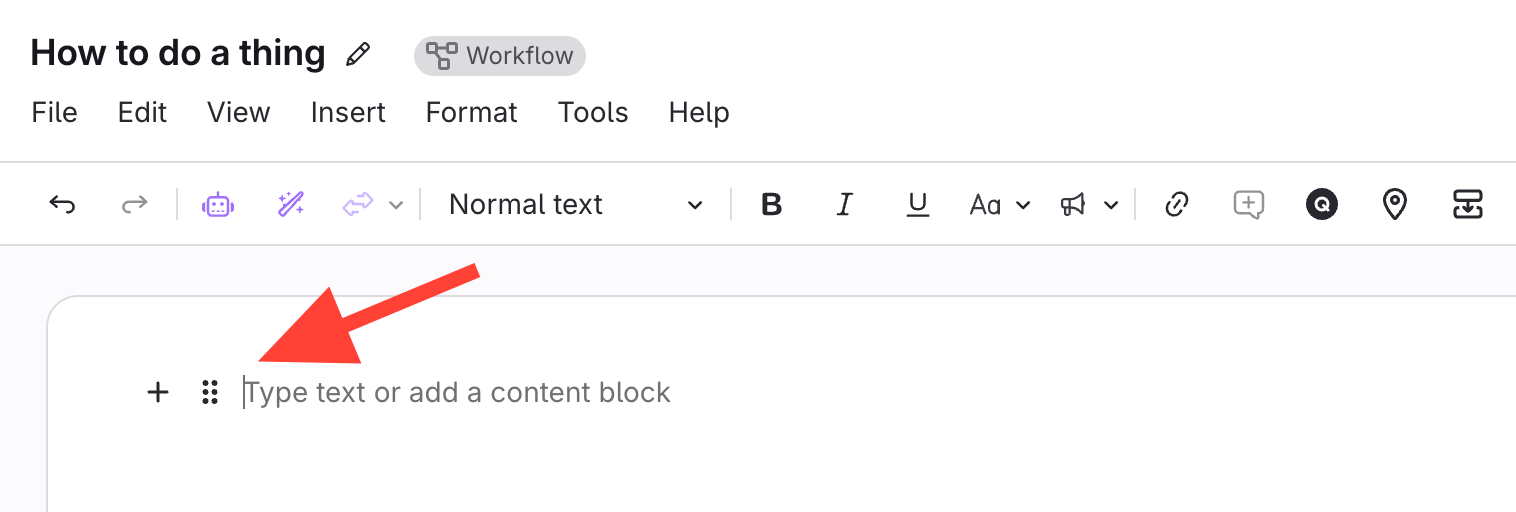Viewport: 1516px width, 512px height.
Task: Open the megaphone callout dropdown
Action: pos(1088,205)
